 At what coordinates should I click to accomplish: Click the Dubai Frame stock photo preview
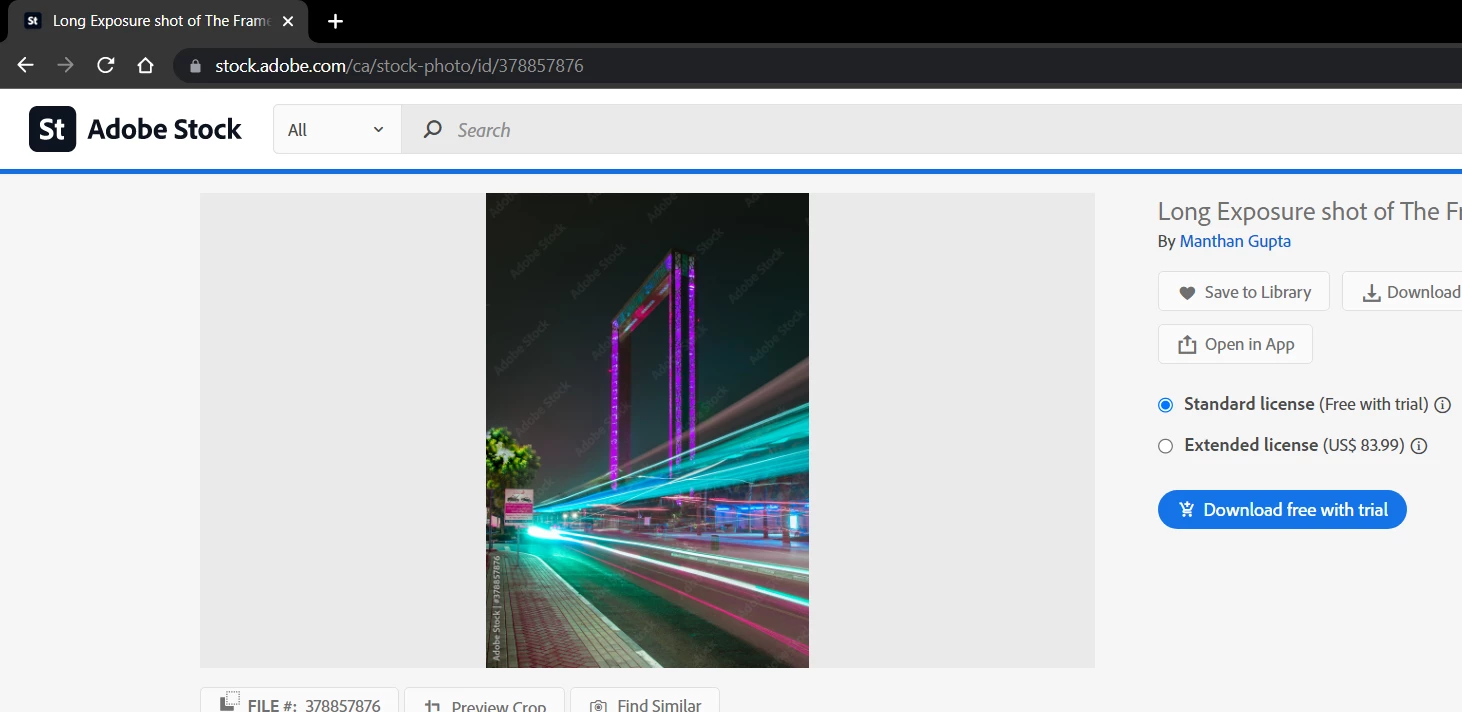(x=647, y=430)
